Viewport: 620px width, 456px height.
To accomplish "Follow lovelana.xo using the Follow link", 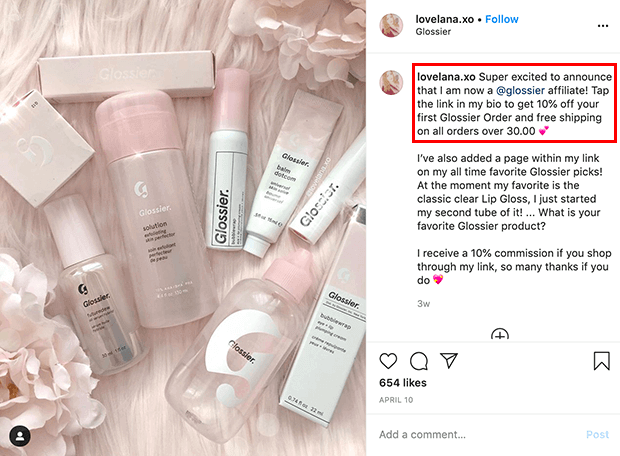I will (501, 19).
